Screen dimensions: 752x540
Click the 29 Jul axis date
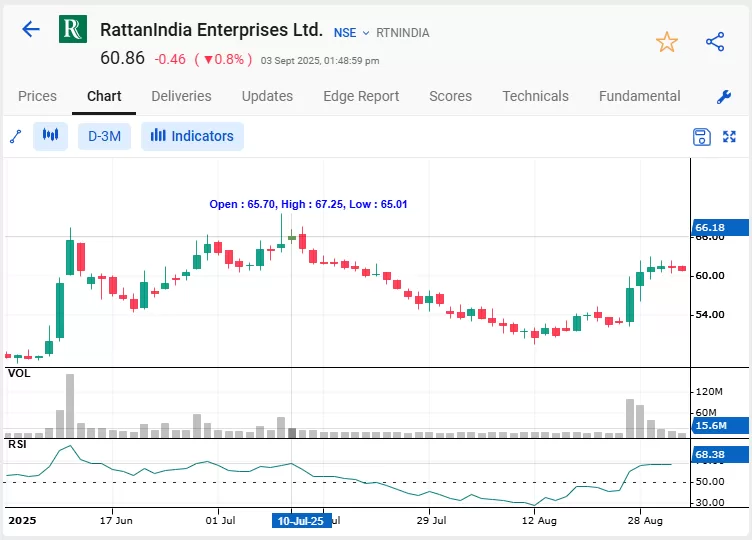(432, 520)
